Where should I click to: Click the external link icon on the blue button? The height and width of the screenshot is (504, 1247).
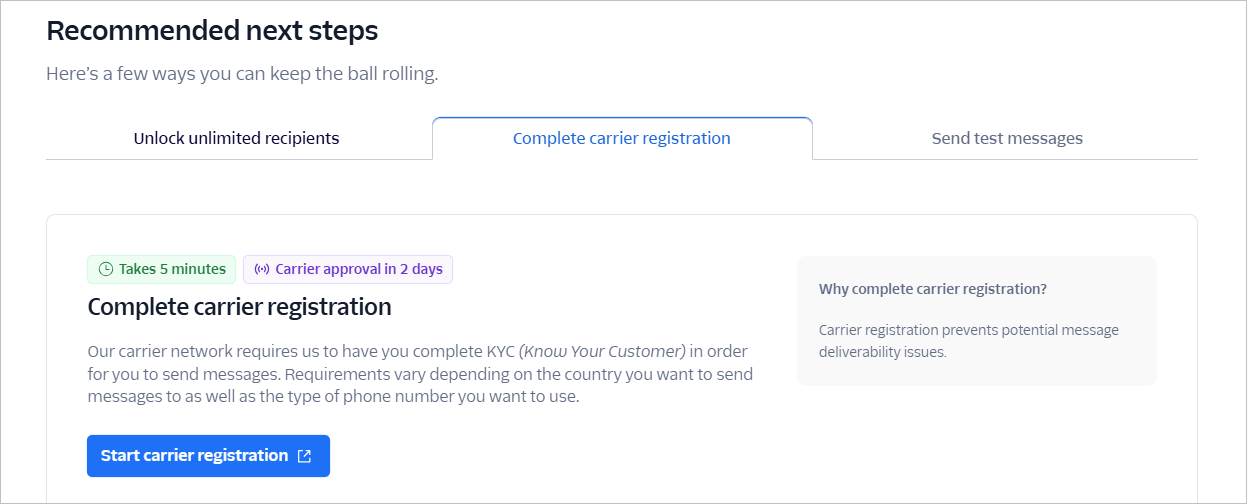305,456
